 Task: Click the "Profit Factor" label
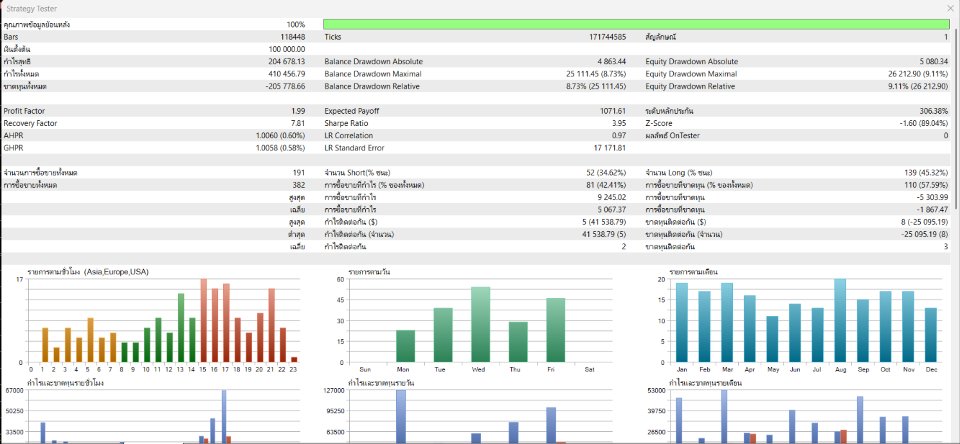tap(24, 111)
